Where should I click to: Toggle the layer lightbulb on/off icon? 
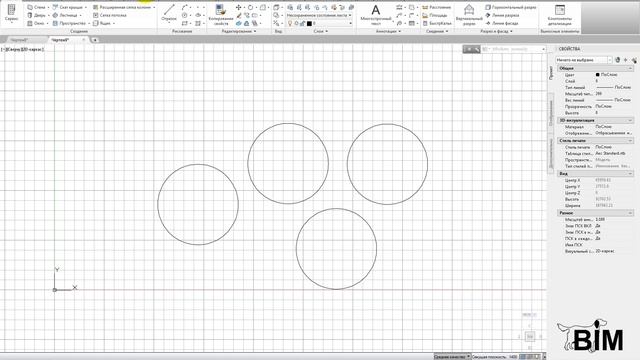290,23
